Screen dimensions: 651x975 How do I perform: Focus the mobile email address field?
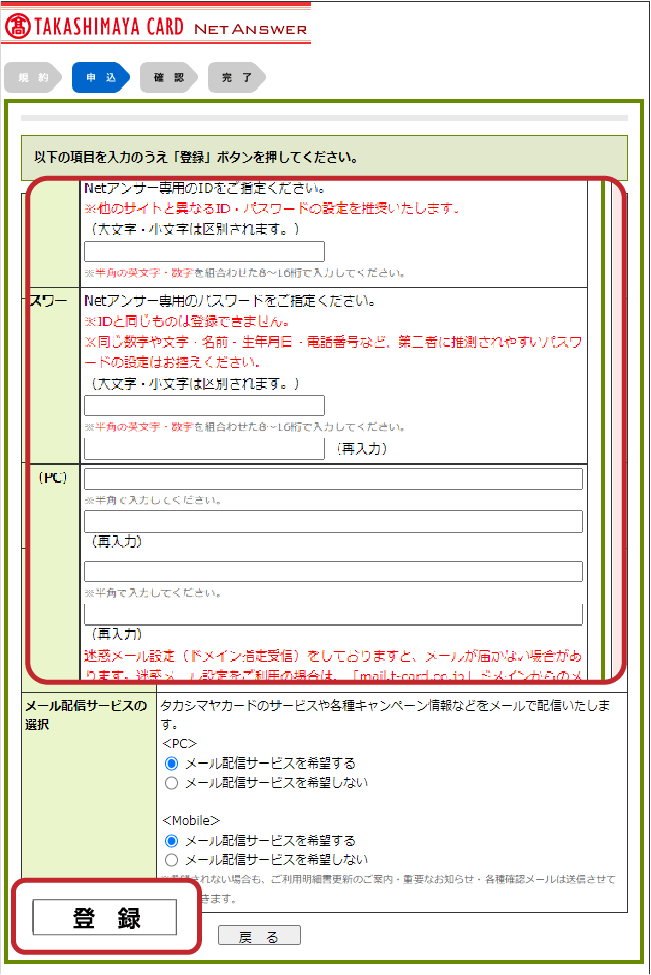[333, 572]
